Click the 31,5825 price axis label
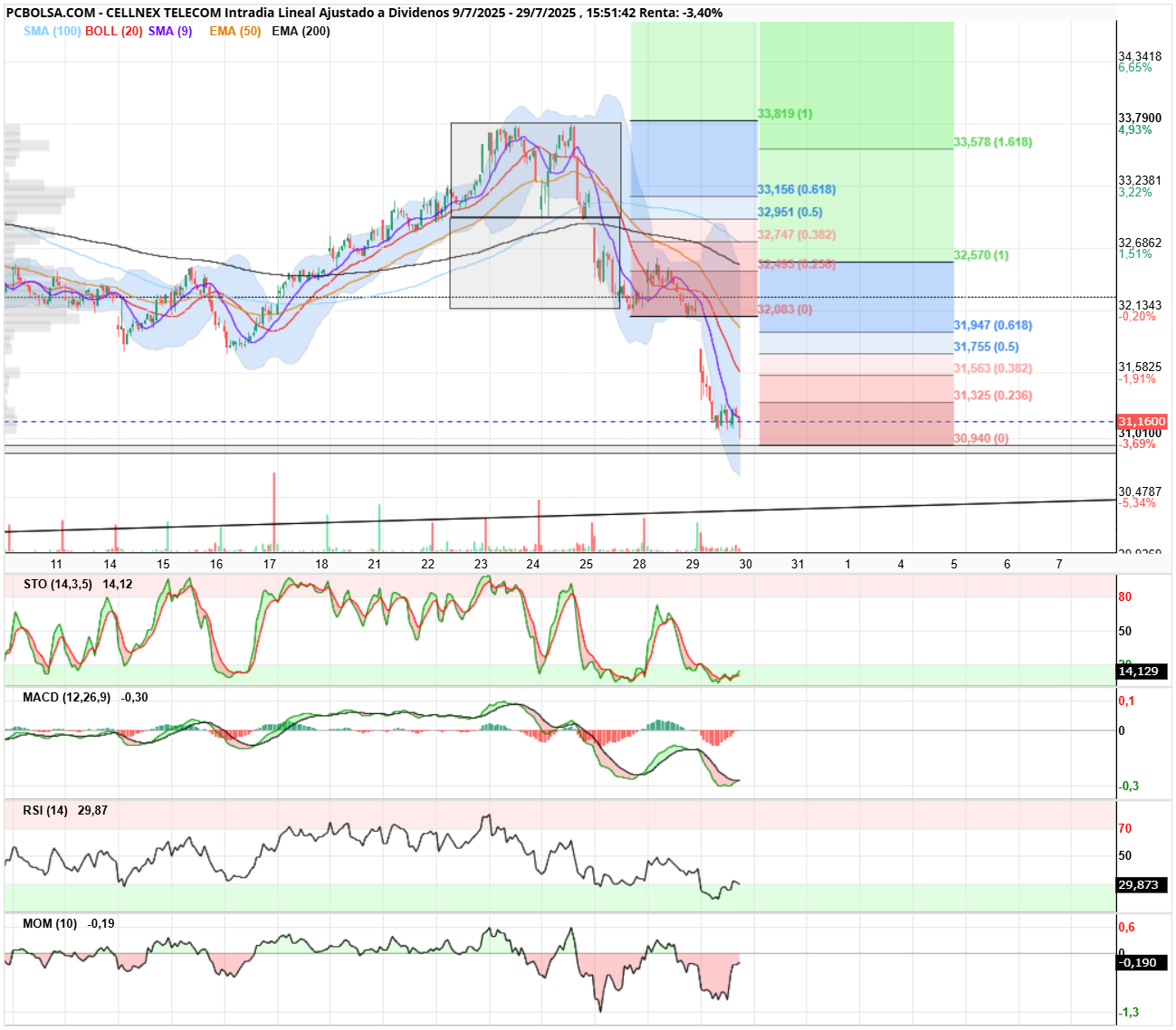Viewport: 1176px width, 1030px height. (1140, 367)
